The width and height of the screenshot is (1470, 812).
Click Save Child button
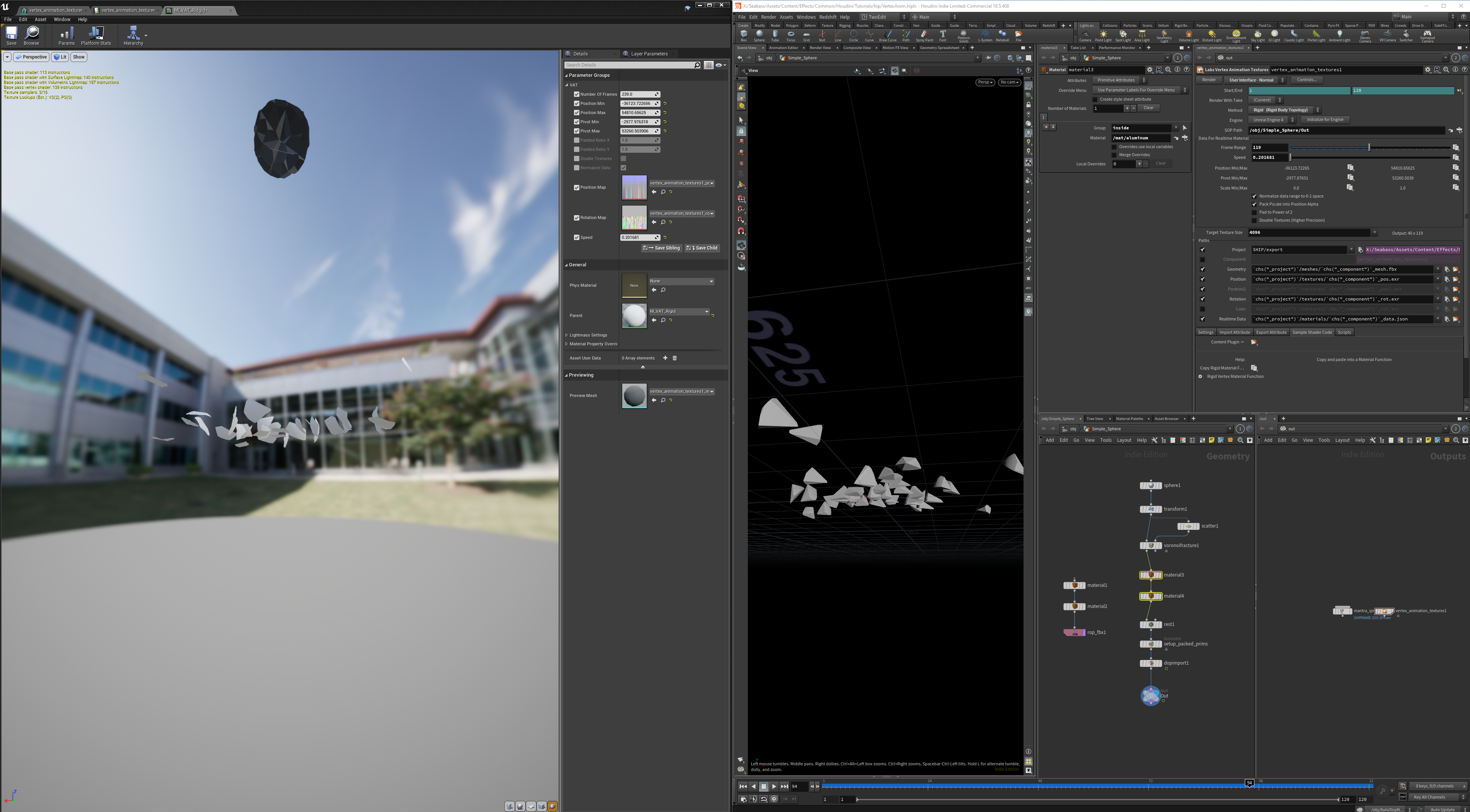click(702, 248)
